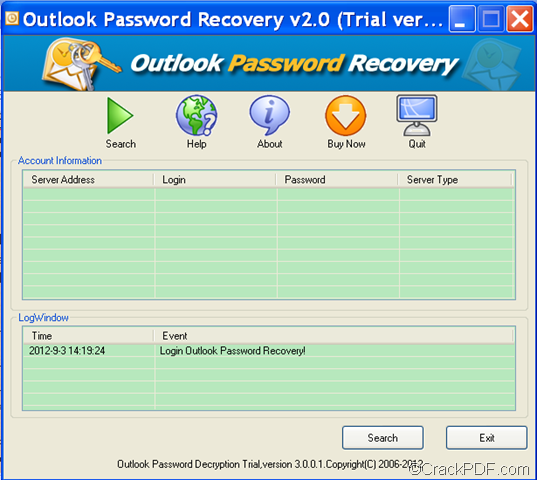Open the About info bubble icon
The width and height of the screenshot is (537, 480).
(270, 115)
